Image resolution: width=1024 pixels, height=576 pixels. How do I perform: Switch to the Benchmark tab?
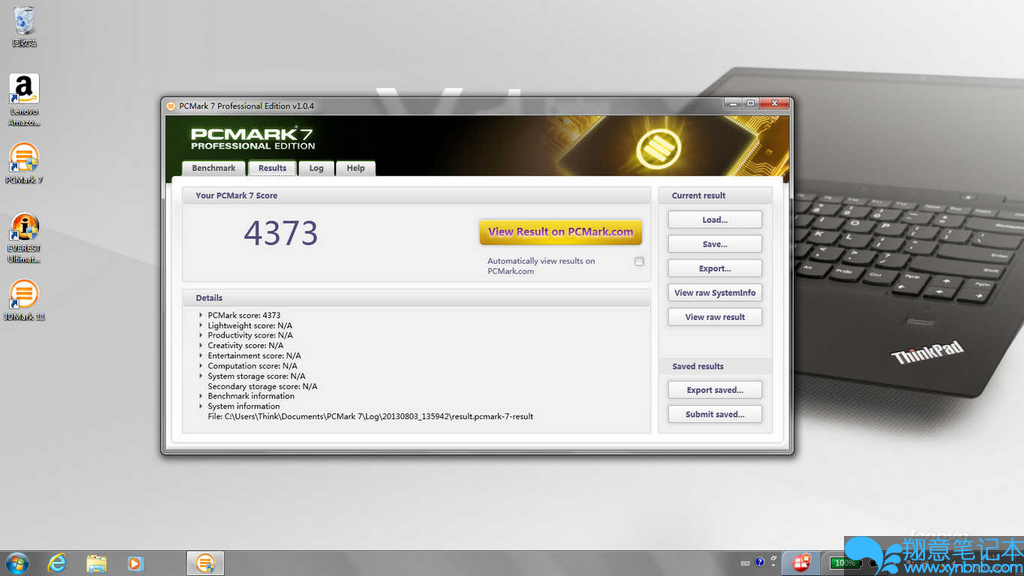213,168
